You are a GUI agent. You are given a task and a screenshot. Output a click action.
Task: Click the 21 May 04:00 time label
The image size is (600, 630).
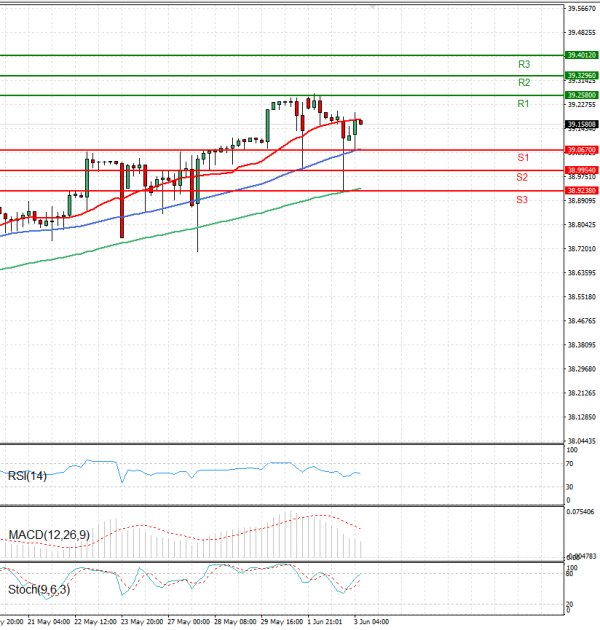[x=50, y=622]
